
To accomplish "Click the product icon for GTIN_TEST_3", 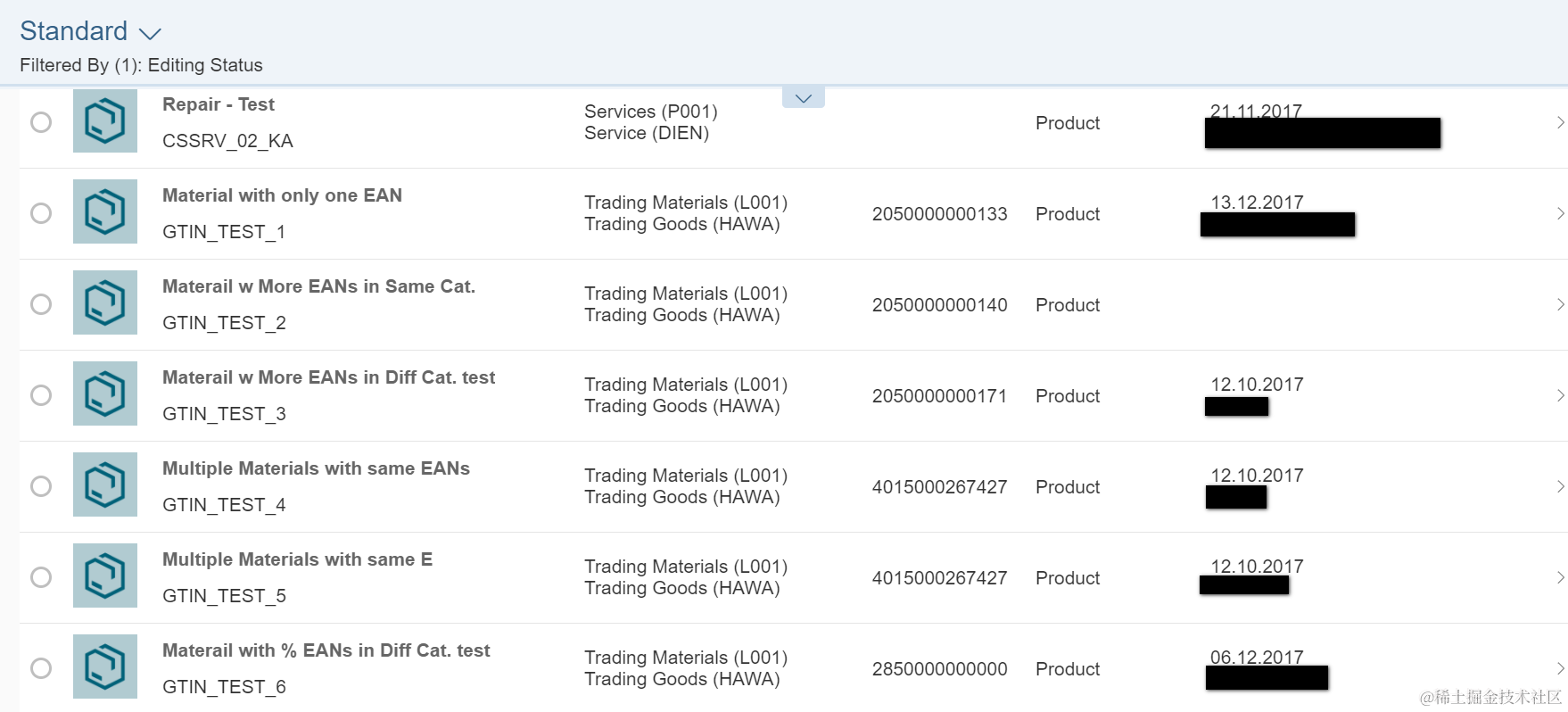I will click(x=105, y=393).
